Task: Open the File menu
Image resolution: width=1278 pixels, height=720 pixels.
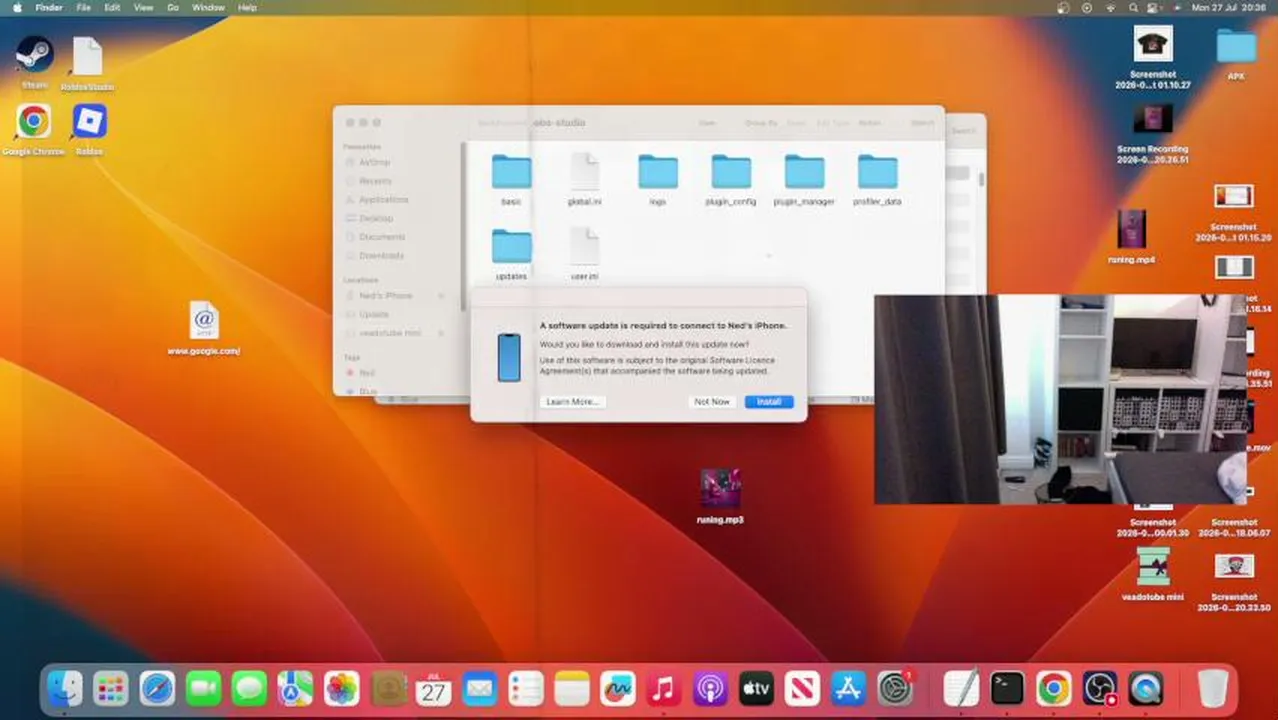Action: pyautogui.click(x=84, y=7)
